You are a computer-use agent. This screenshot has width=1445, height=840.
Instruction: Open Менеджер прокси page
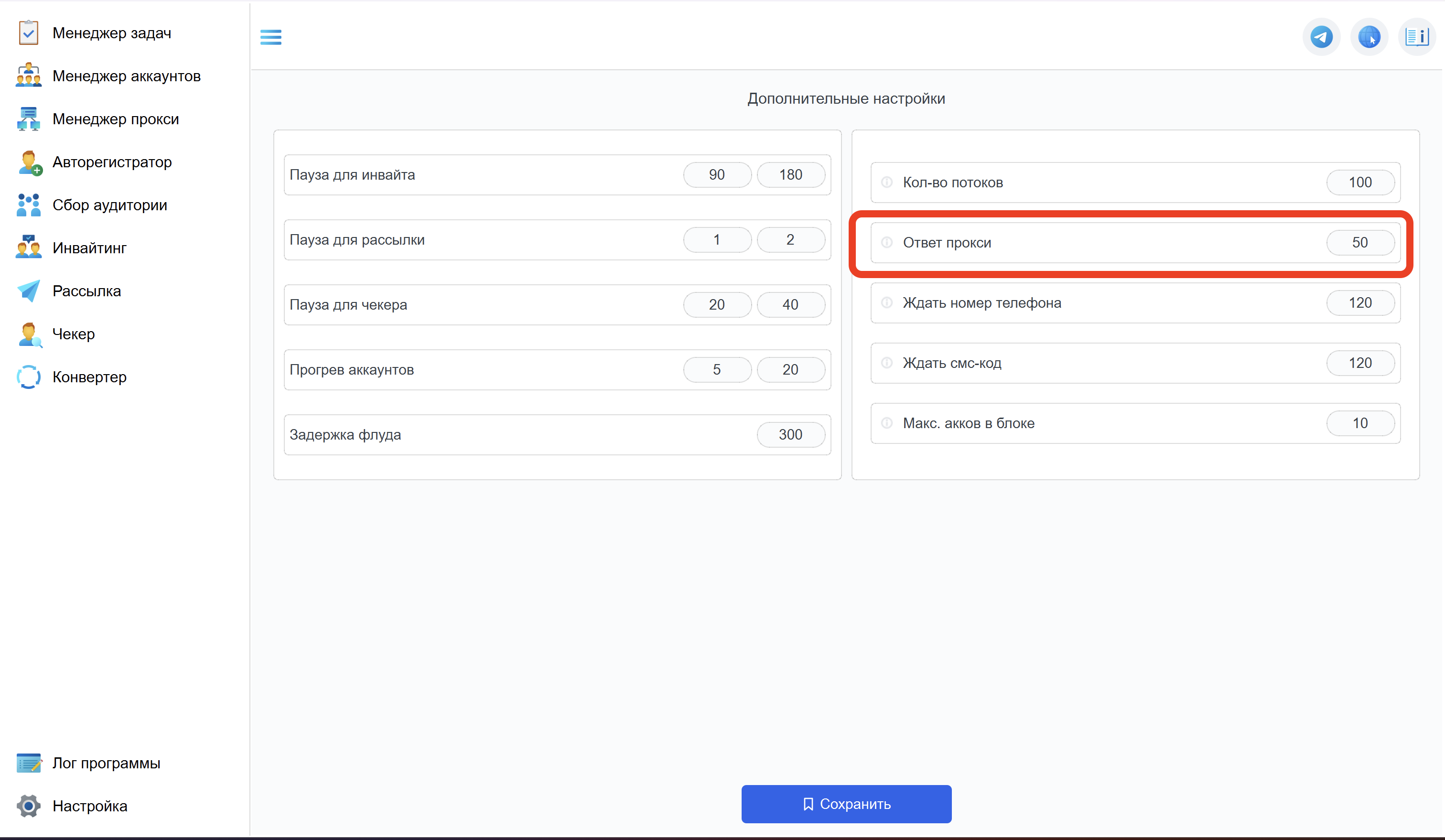click(x=115, y=119)
